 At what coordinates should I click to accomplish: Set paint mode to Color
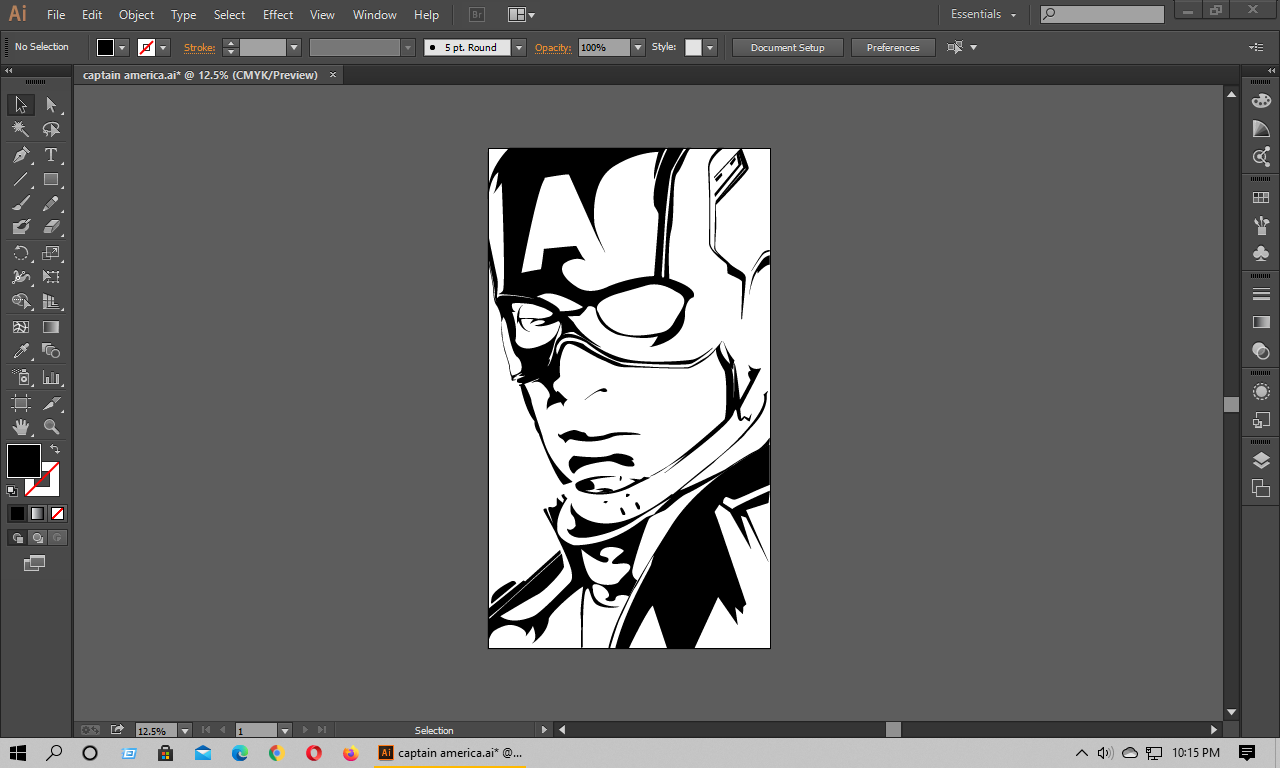click(x=17, y=513)
